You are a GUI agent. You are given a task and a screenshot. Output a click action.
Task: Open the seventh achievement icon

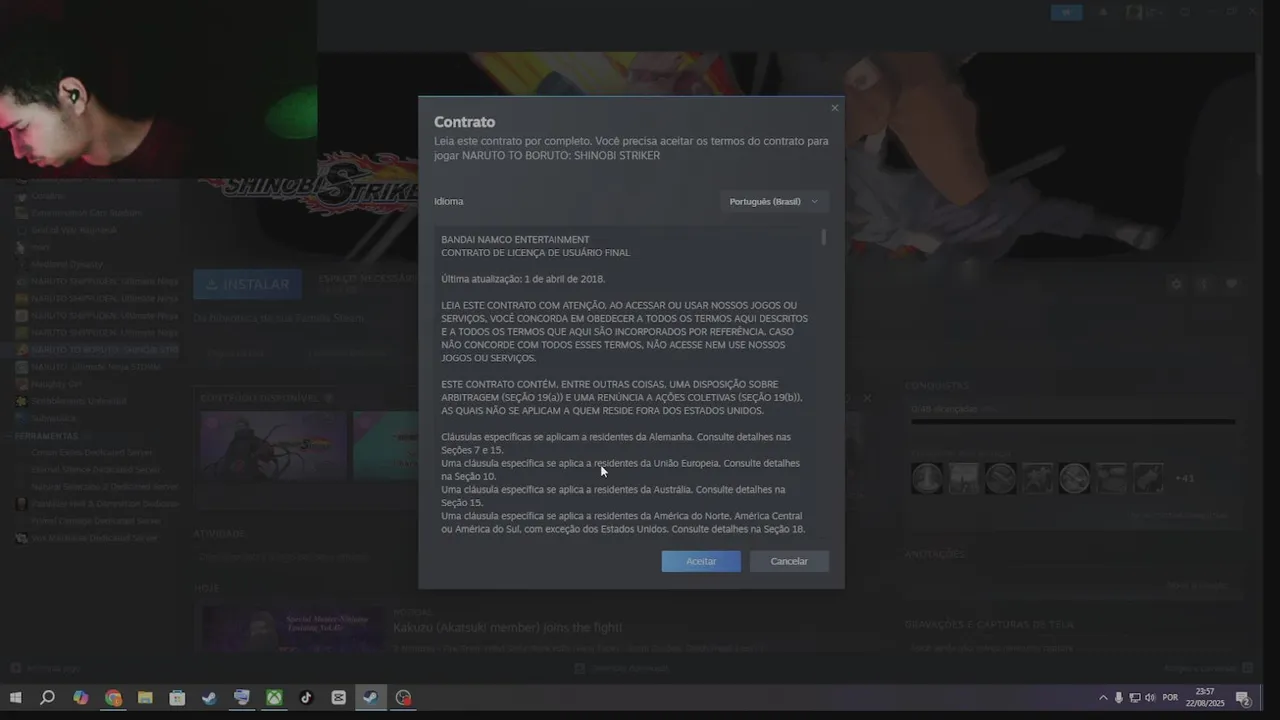point(1149,478)
